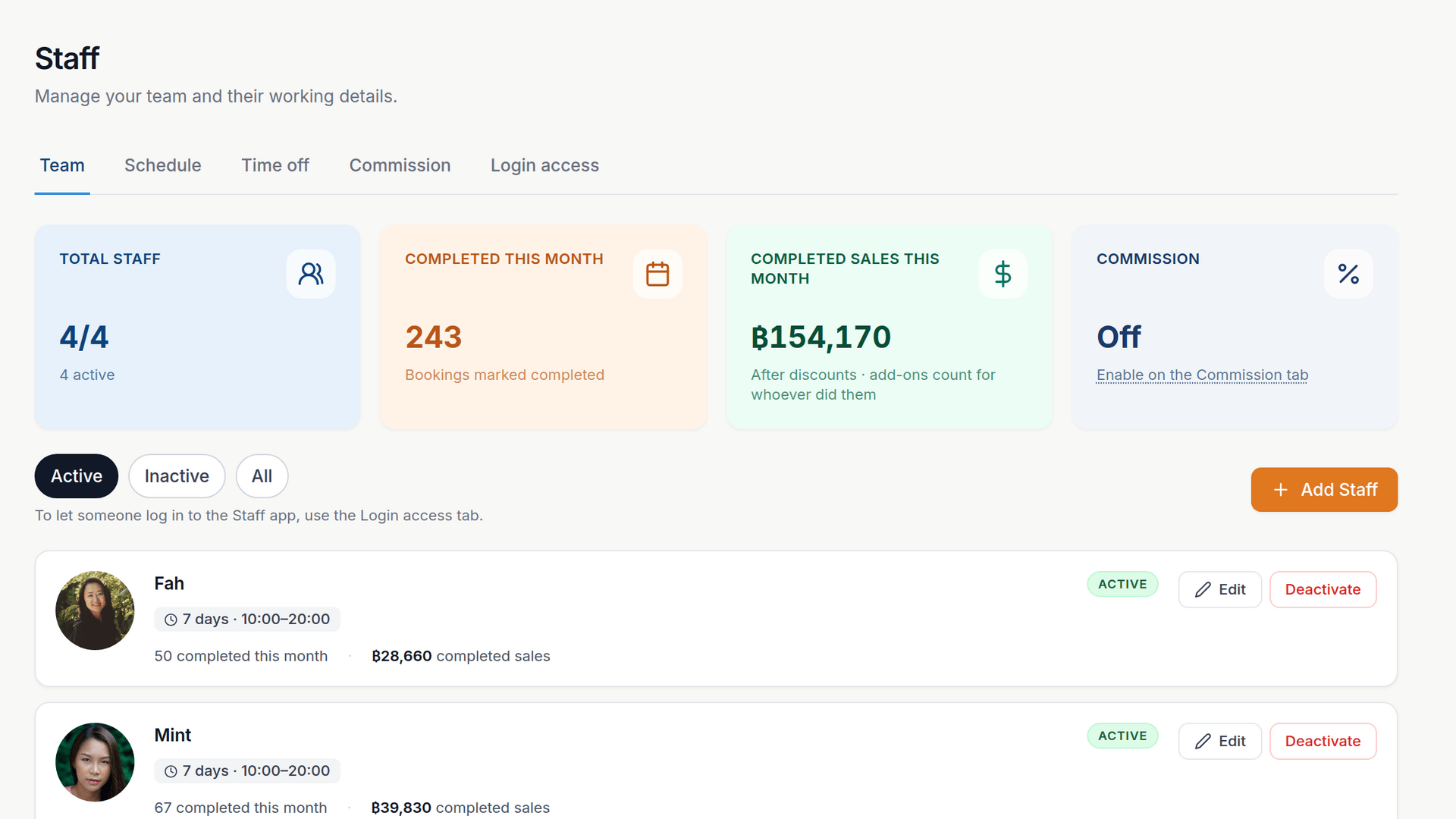
Task: Open the Schedule tab
Action: [x=163, y=165]
